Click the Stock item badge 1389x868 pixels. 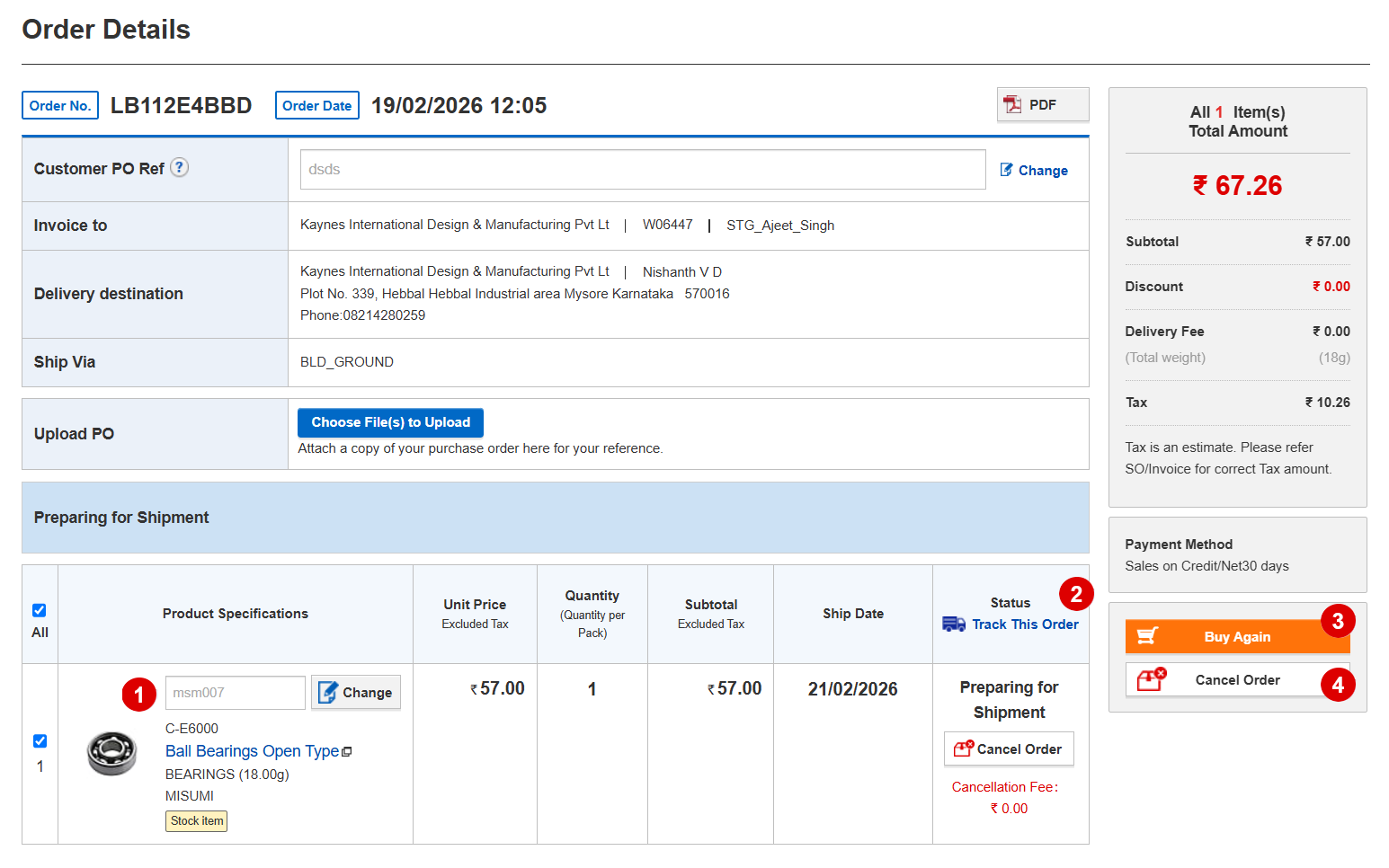coord(196,820)
